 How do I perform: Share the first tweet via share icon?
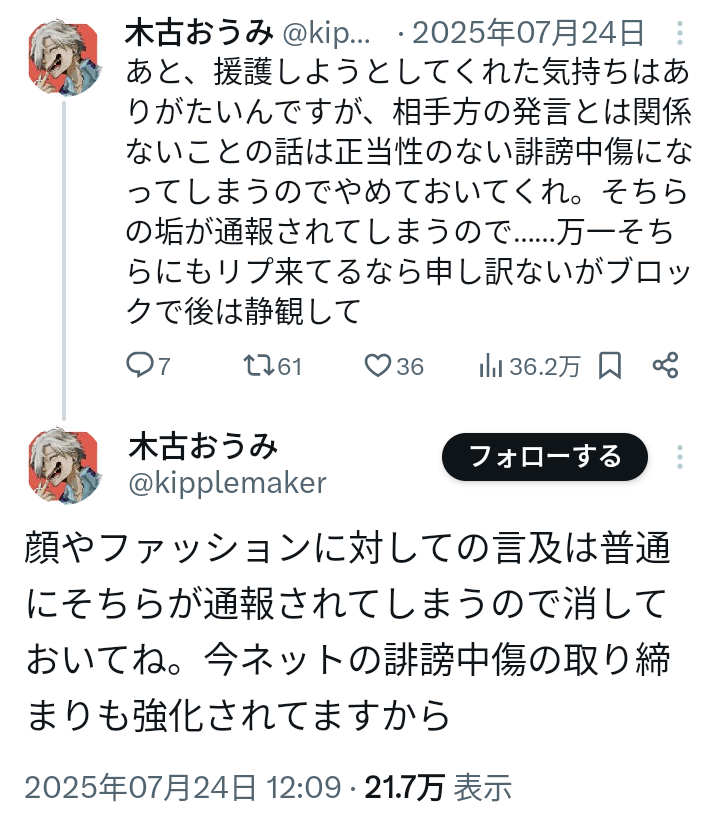point(665,367)
